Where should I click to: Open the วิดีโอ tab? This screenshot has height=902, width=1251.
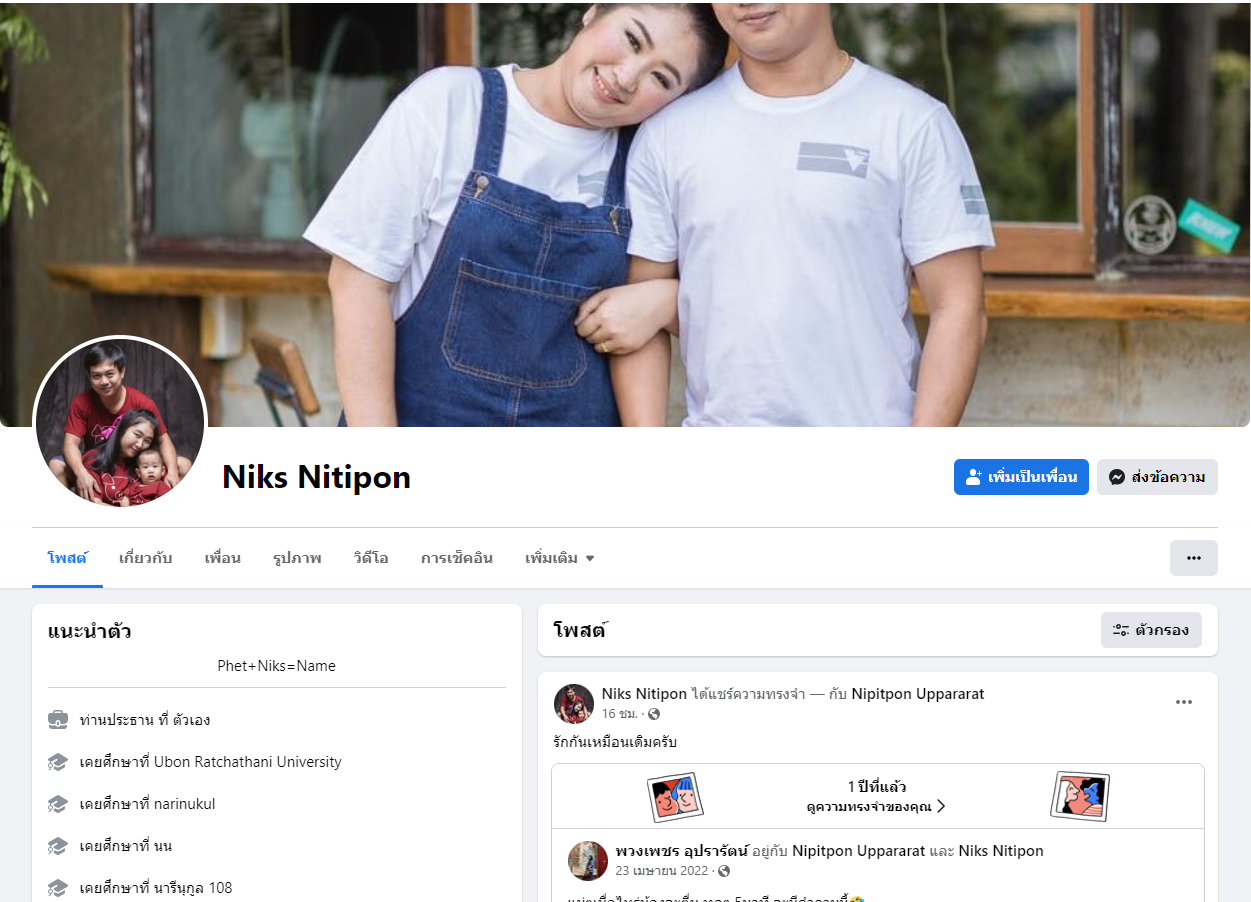371,558
